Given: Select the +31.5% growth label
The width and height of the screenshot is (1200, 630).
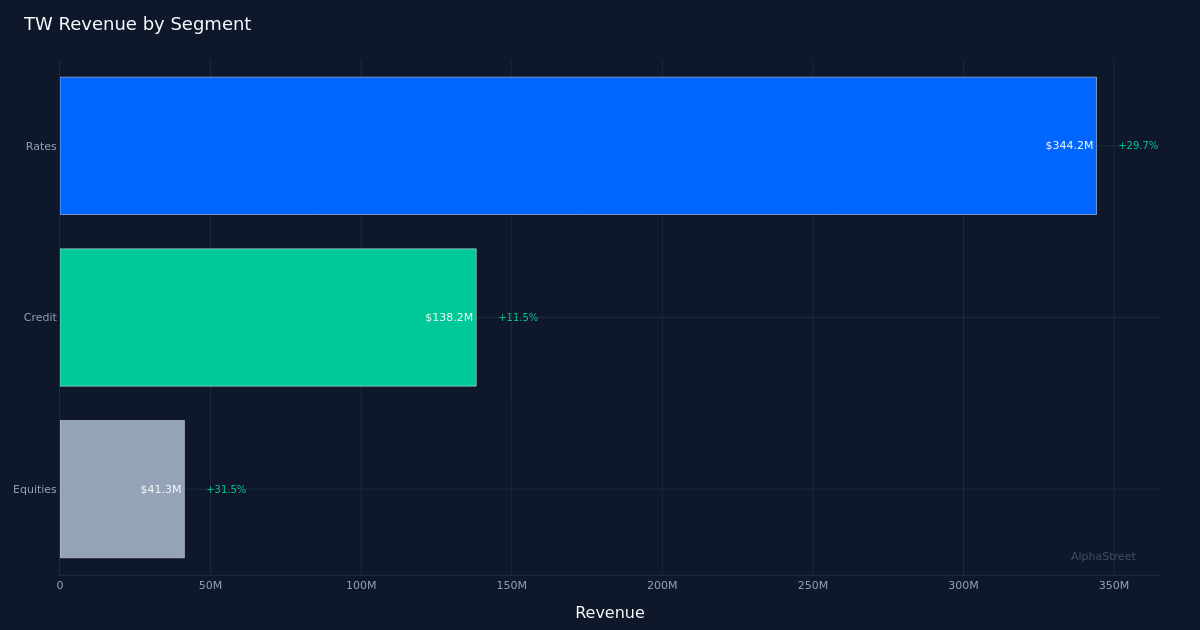Looking at the screenshot, I should tap(226, 490).
